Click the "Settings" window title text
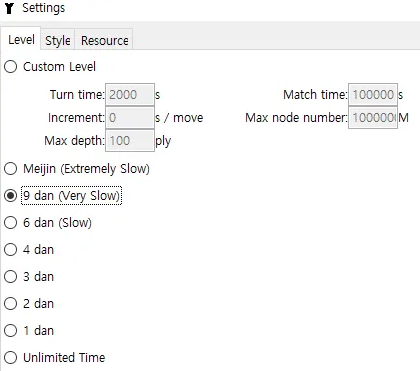Screen dimensions: 420x371 click(44, 8)
